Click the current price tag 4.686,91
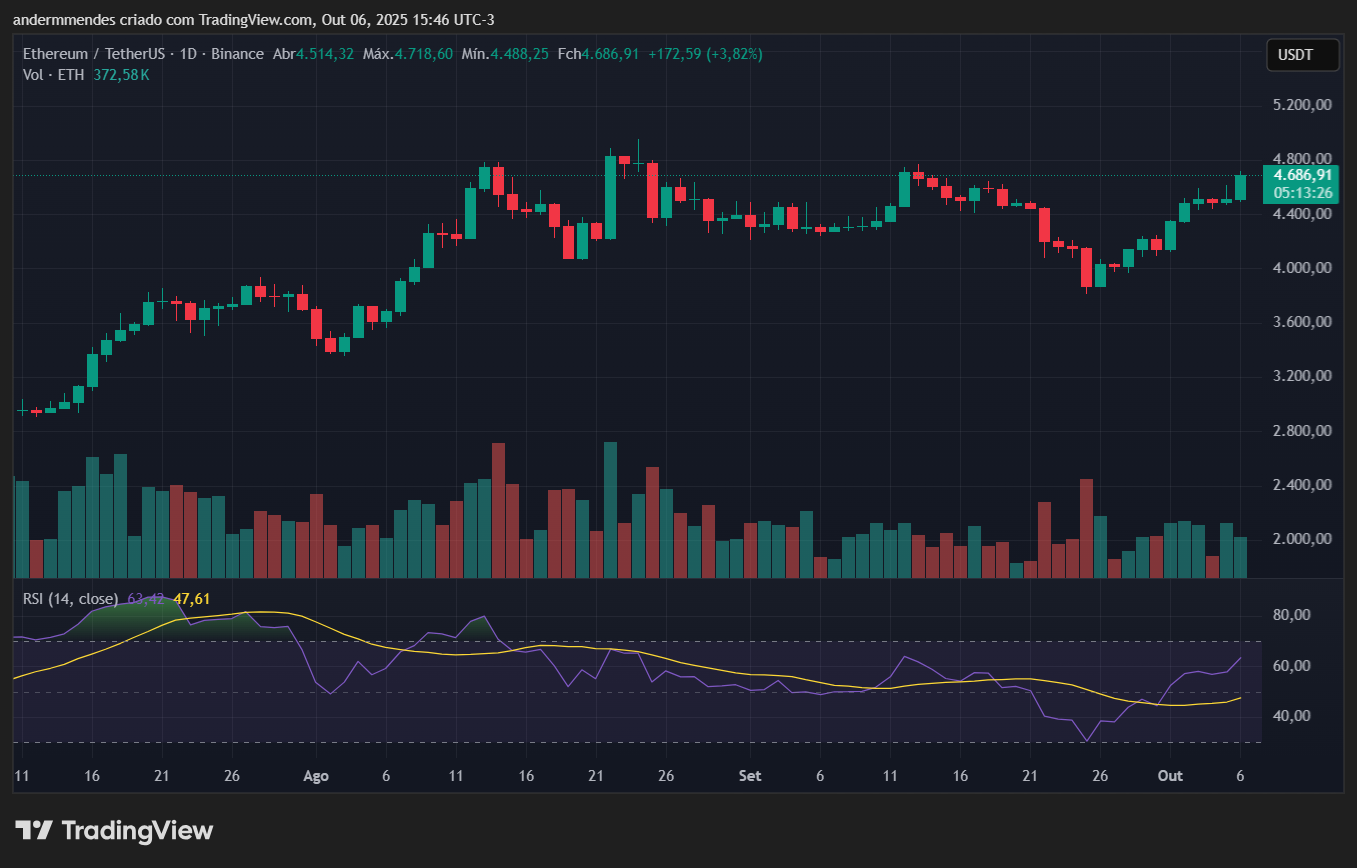Viewport: 1357px width, 868px height. (x=1300, y=175)
